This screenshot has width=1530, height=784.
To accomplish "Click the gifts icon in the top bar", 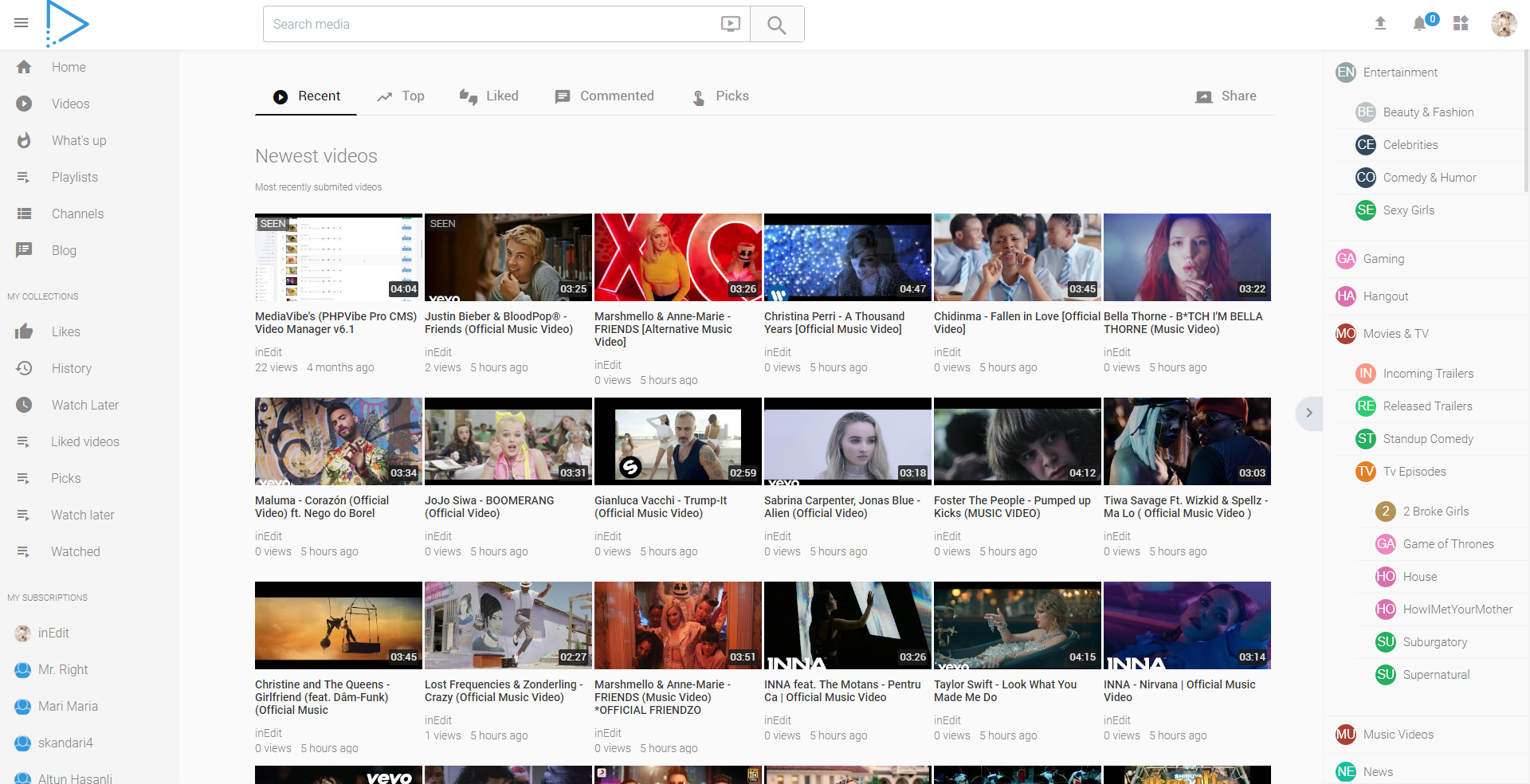I will pyautogui.click(x=1461, y=24).
